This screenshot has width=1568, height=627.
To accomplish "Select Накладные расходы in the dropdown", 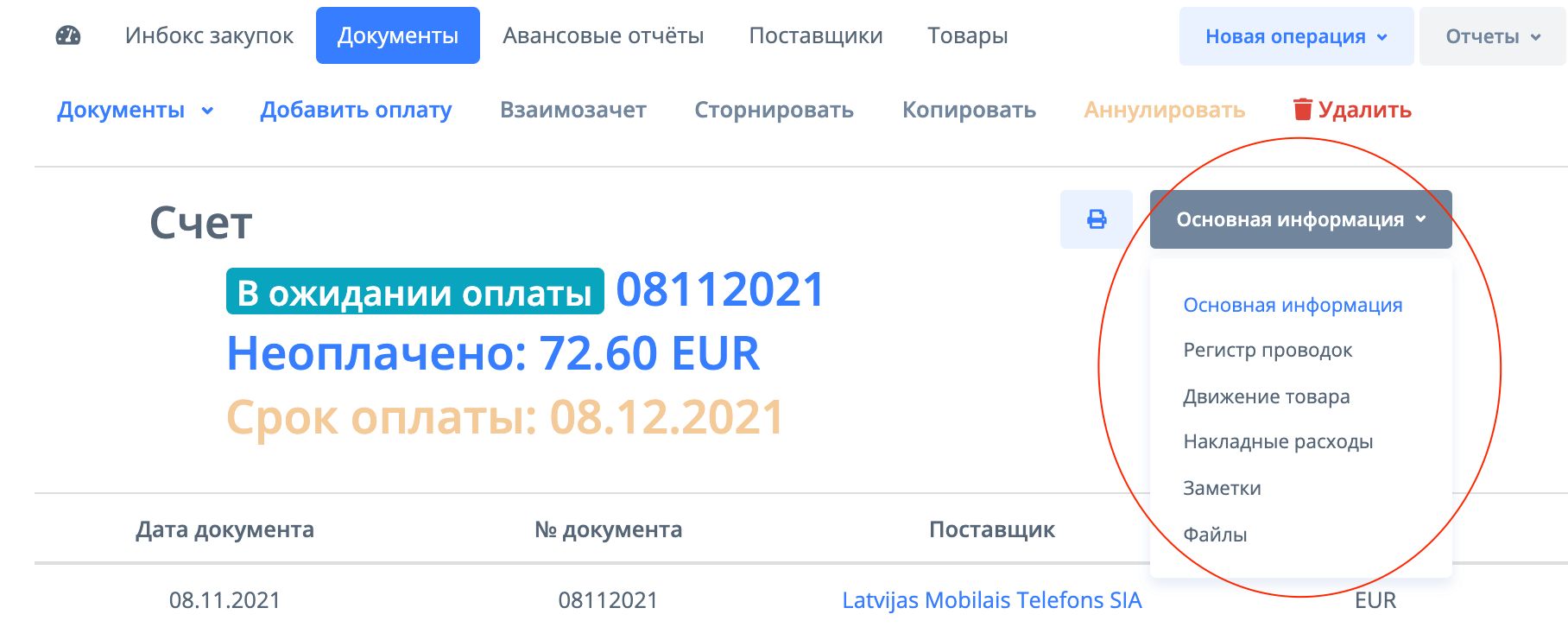I will click(x=1277, y=442).
